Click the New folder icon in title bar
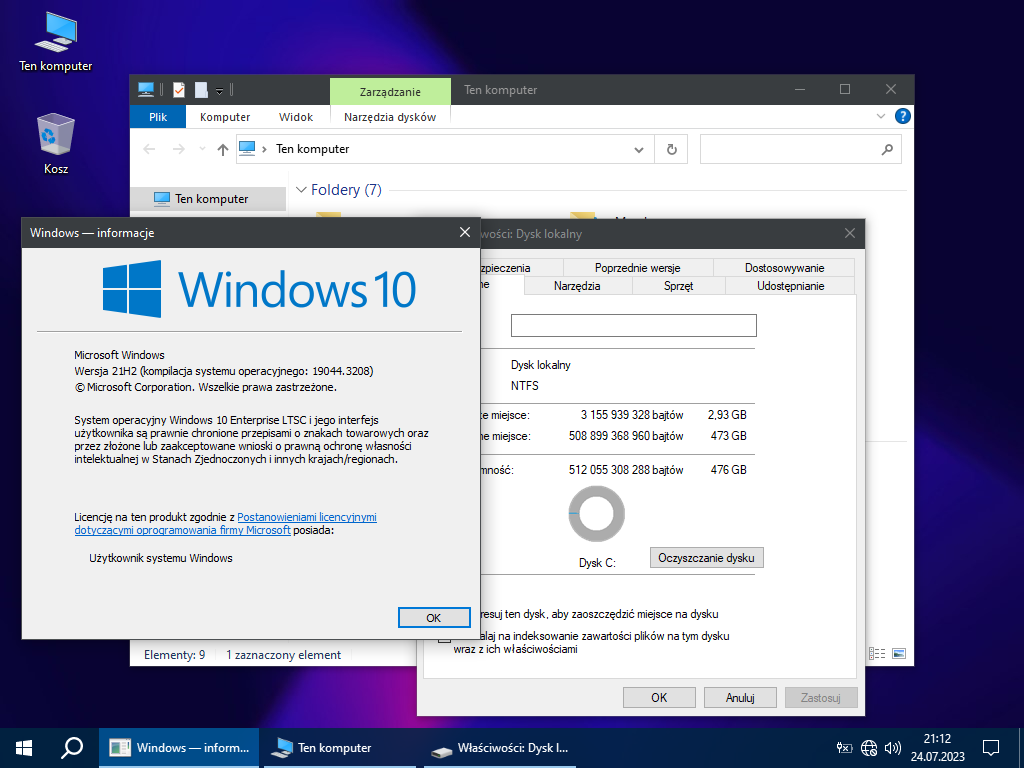 point(201,90)
